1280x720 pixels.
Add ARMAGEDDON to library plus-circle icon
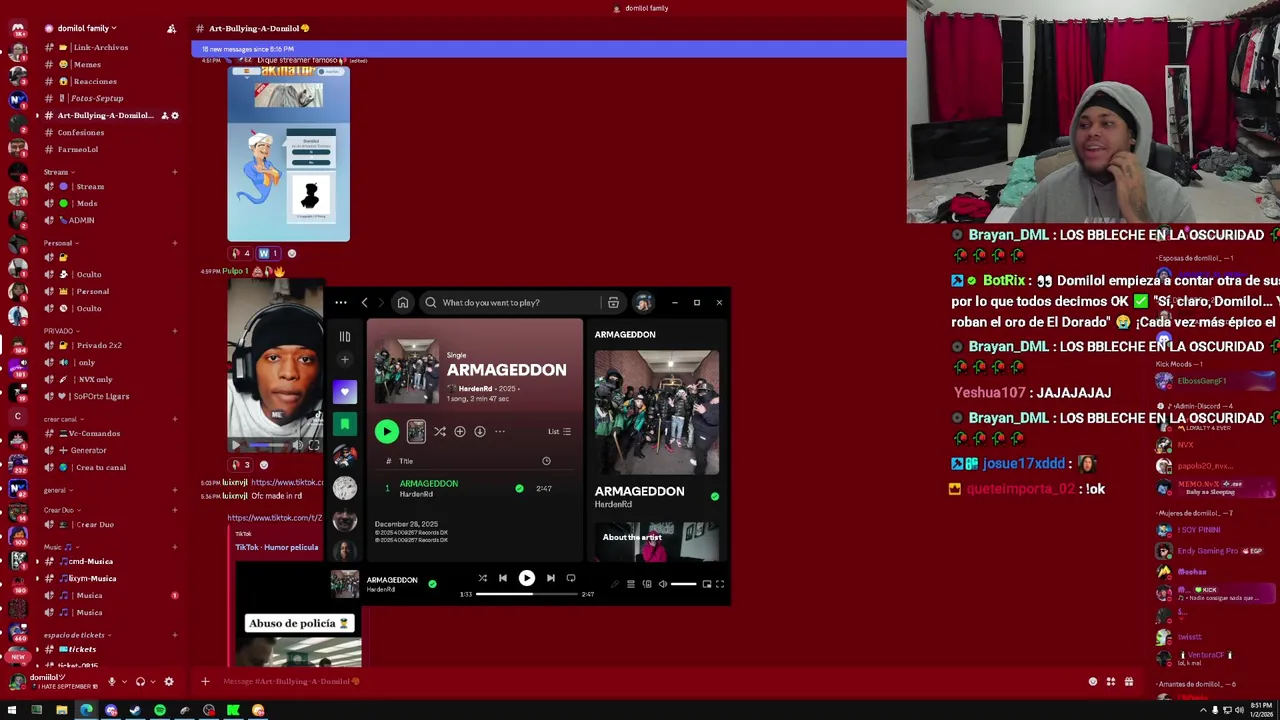point(460,431)
